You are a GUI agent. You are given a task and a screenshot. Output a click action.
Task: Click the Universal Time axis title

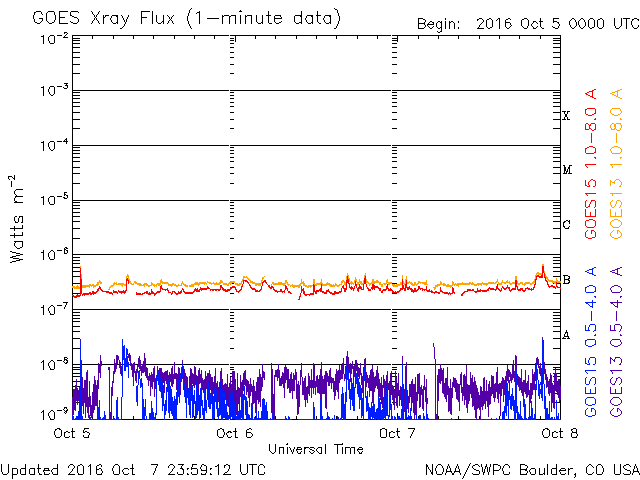pos(316,449)
